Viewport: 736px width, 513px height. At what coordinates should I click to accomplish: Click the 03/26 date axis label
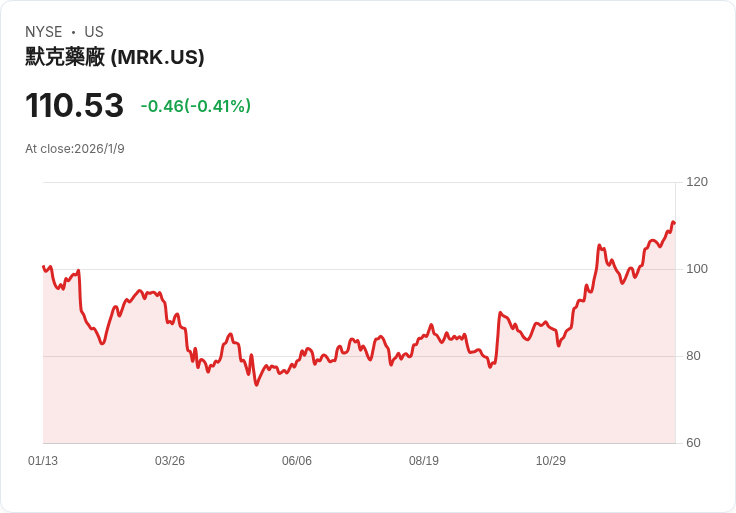coord(169,460)
